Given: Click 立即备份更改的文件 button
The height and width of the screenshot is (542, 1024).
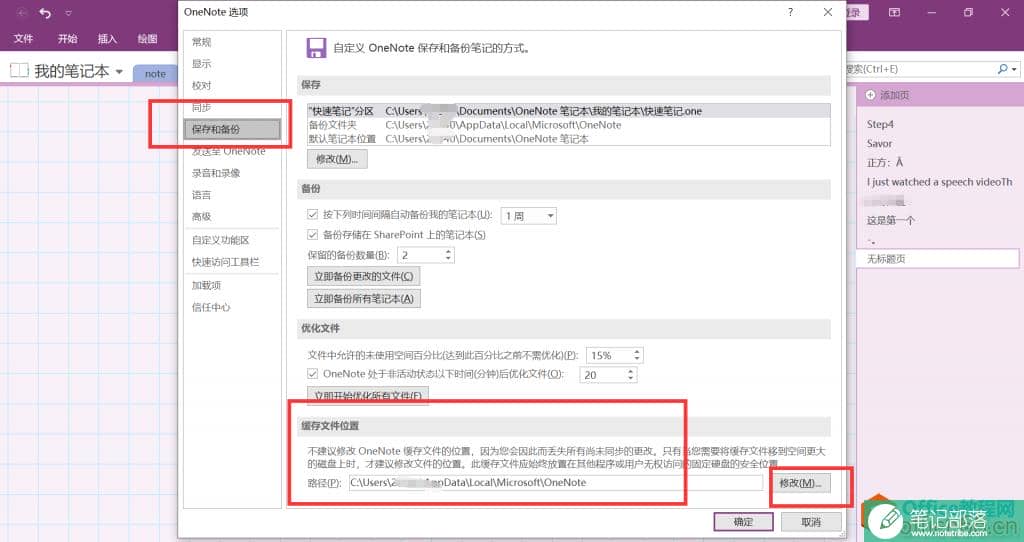Looking at the screenshot, I should point(363,276).
